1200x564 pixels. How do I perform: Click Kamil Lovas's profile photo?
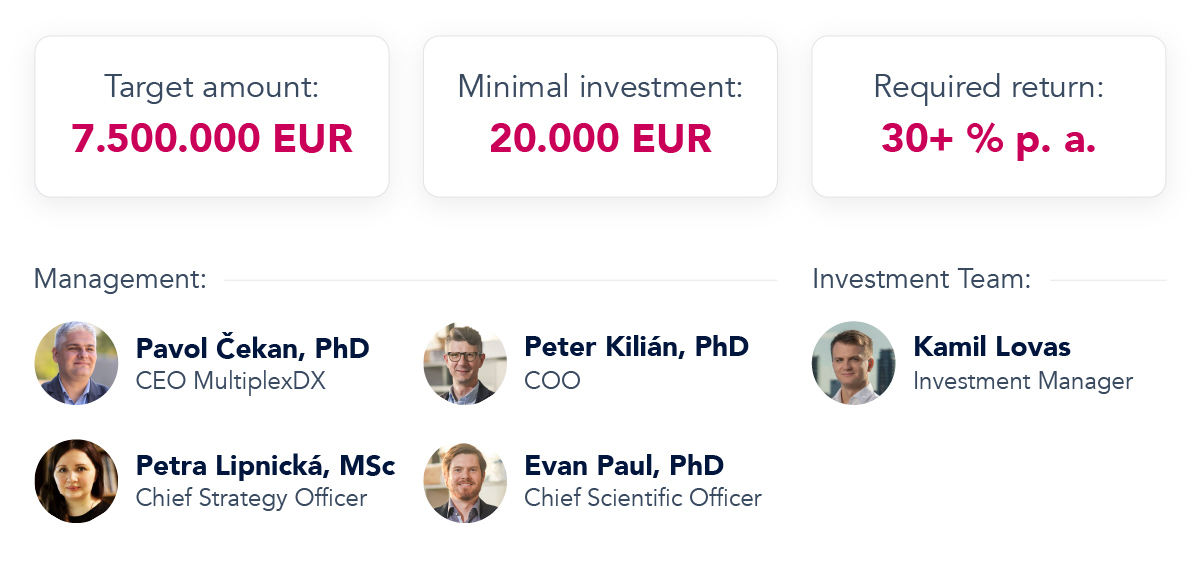coord(853,363)
